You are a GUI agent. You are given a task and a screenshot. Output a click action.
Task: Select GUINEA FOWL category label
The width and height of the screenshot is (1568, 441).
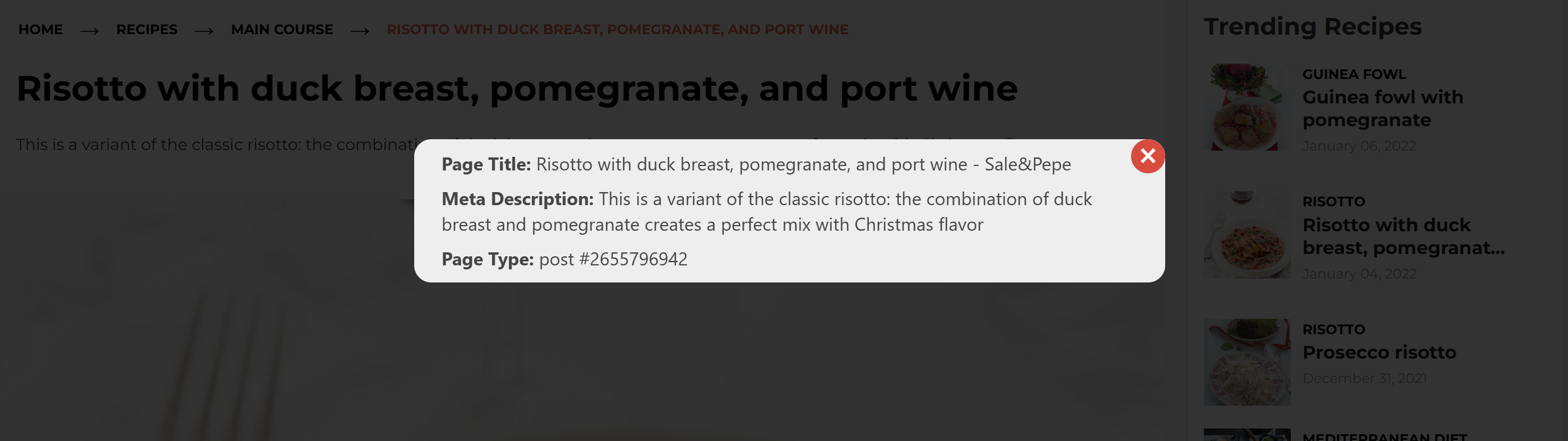coord(1354,74)
